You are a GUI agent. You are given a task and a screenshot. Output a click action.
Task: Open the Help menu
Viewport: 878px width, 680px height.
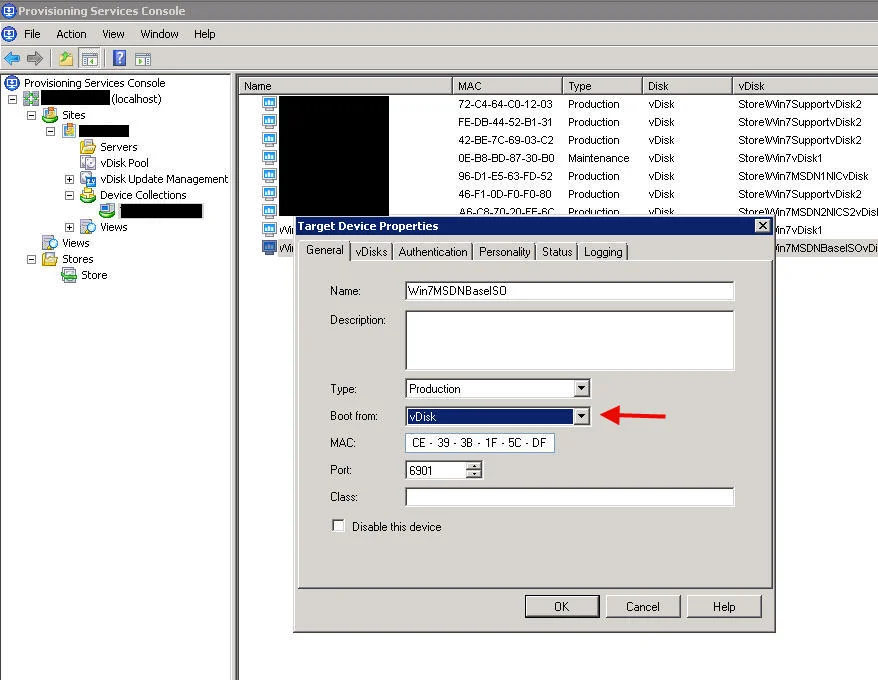click(x=204, y=34)
